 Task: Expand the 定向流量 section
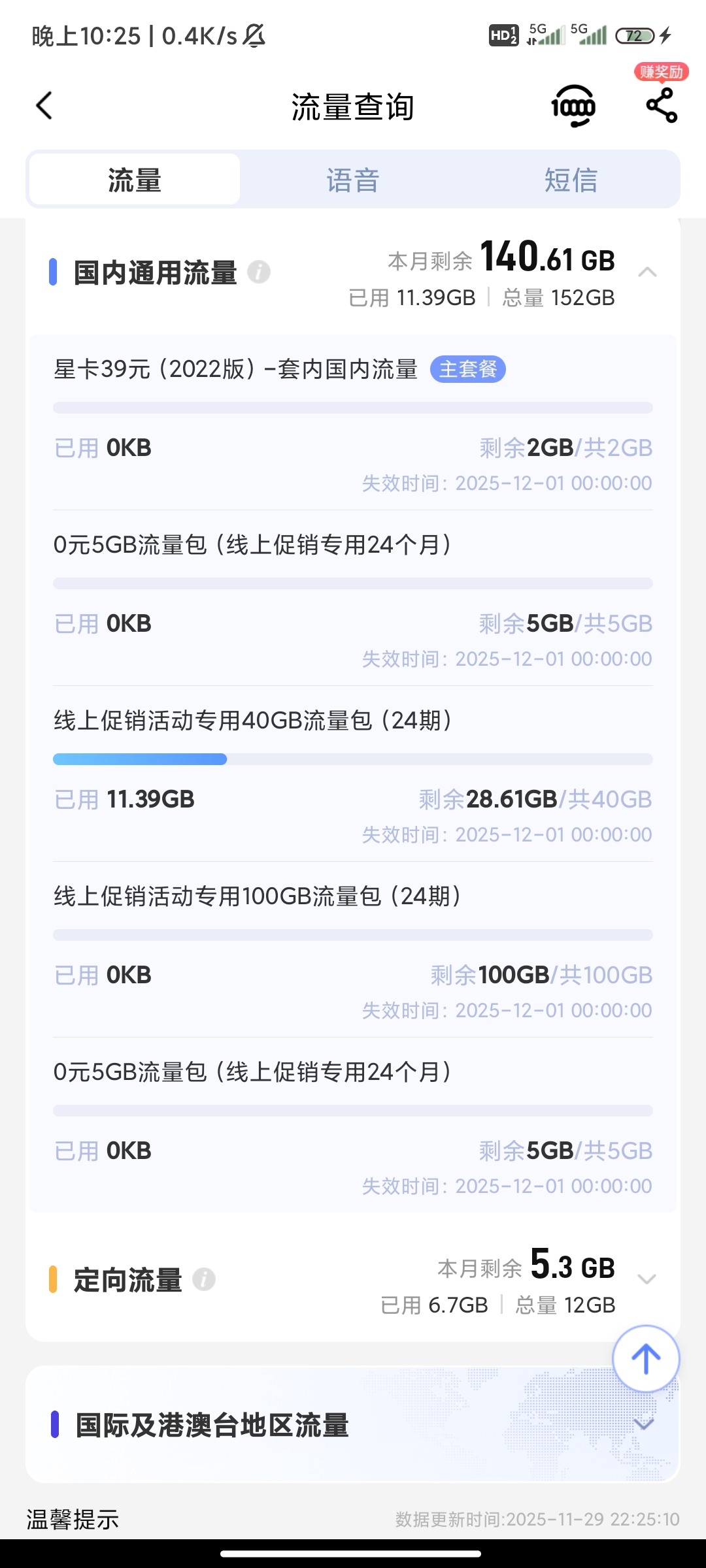[647, 1279]
